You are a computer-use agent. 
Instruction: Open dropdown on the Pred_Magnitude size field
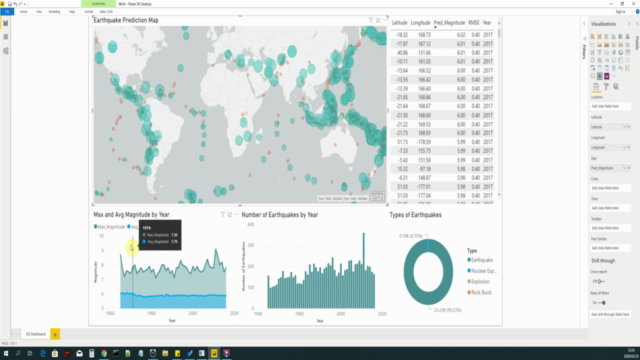pyautogui.click(x=624, y=168)
